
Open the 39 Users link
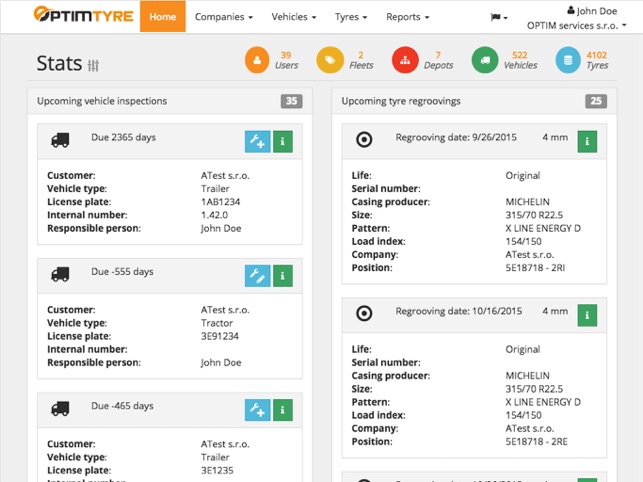[286, 60]
